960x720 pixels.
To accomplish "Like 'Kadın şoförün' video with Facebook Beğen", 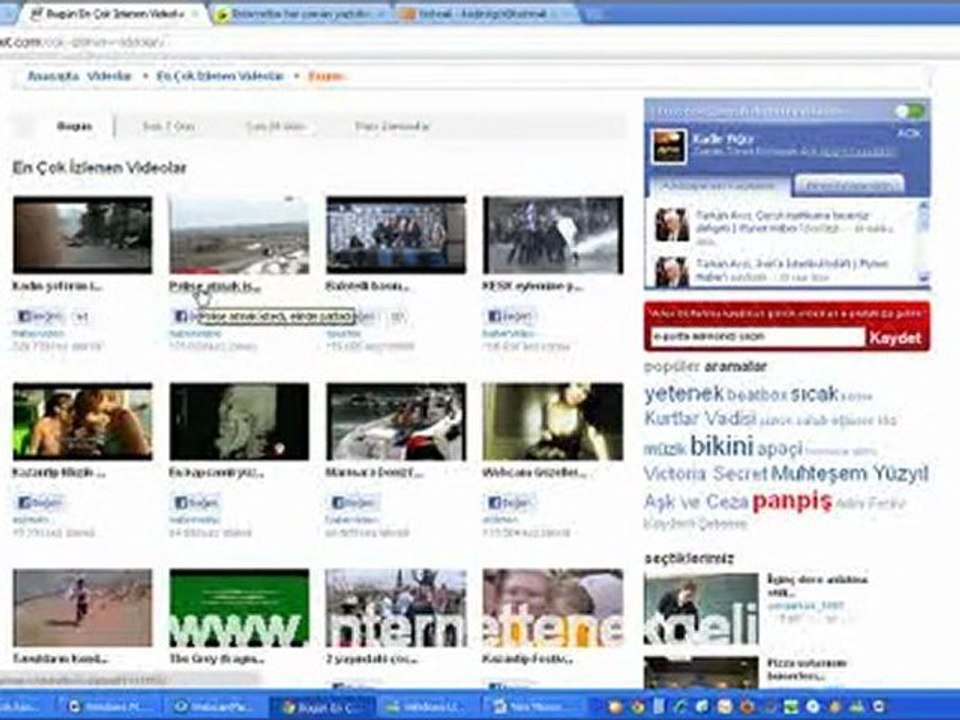I will [40, 317].
